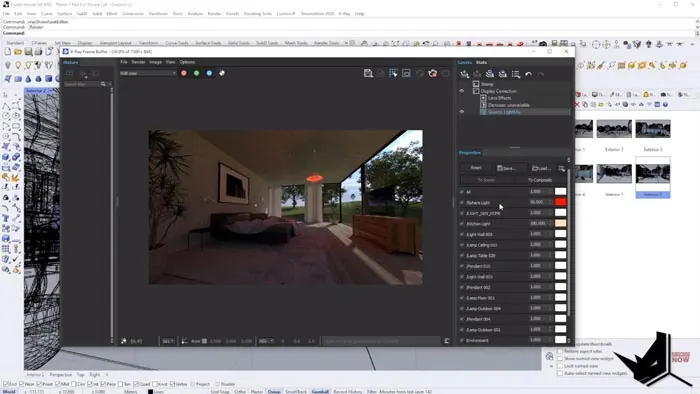
Task: Click the icon at VFB status bar right end
Action: pos(447,341)
